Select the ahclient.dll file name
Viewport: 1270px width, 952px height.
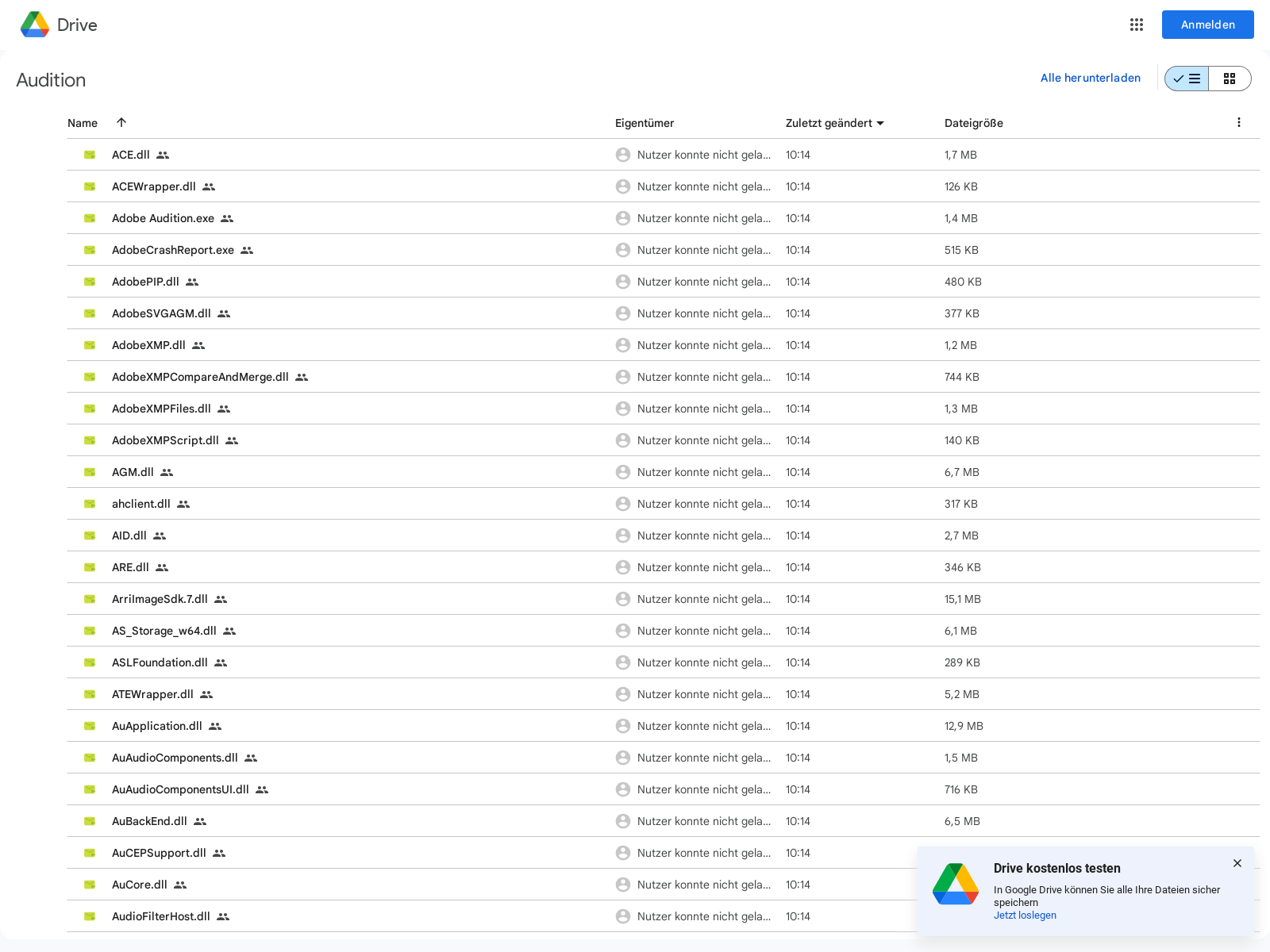click(141, 504)
